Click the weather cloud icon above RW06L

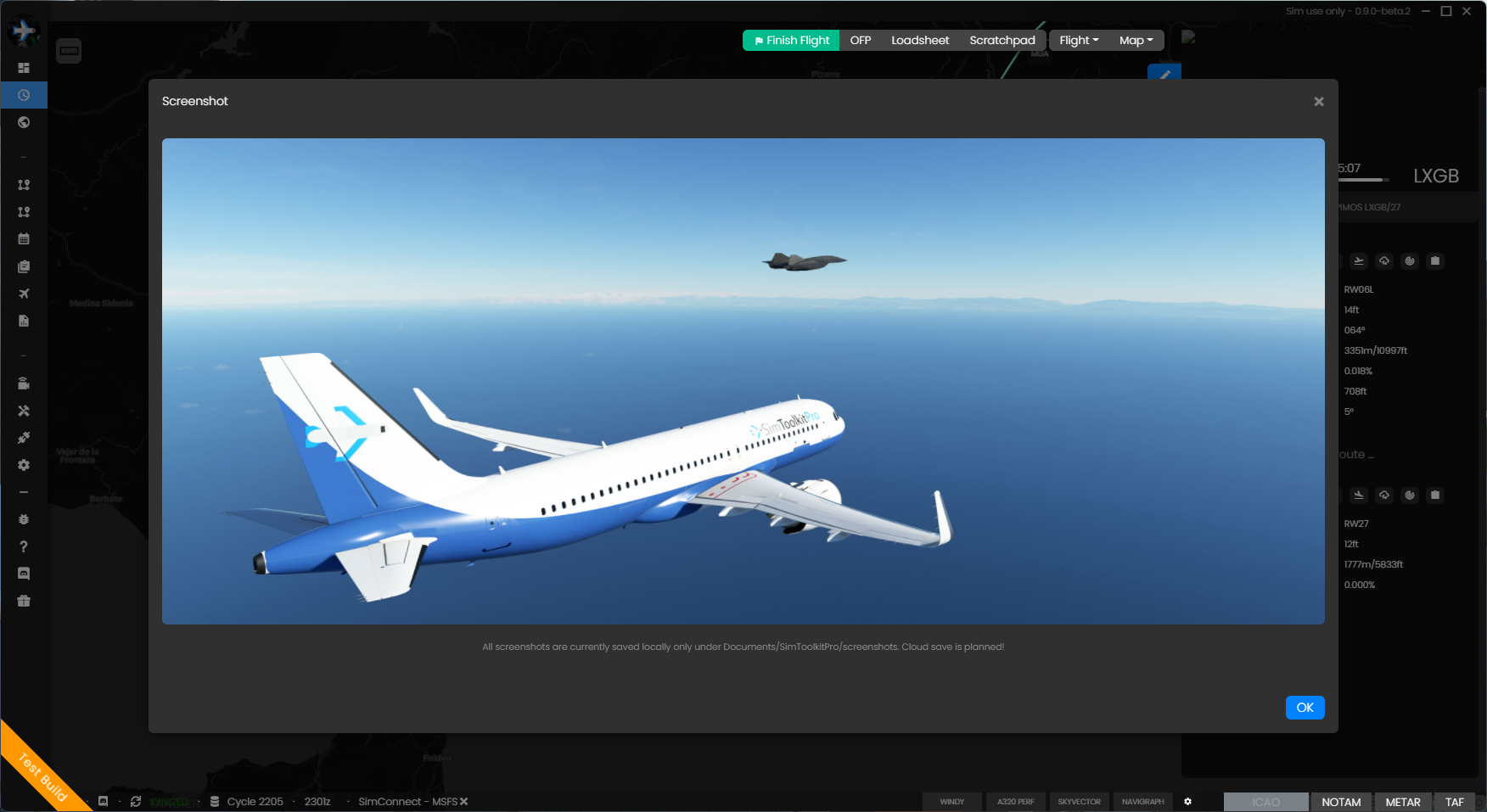coord(1384,261)
